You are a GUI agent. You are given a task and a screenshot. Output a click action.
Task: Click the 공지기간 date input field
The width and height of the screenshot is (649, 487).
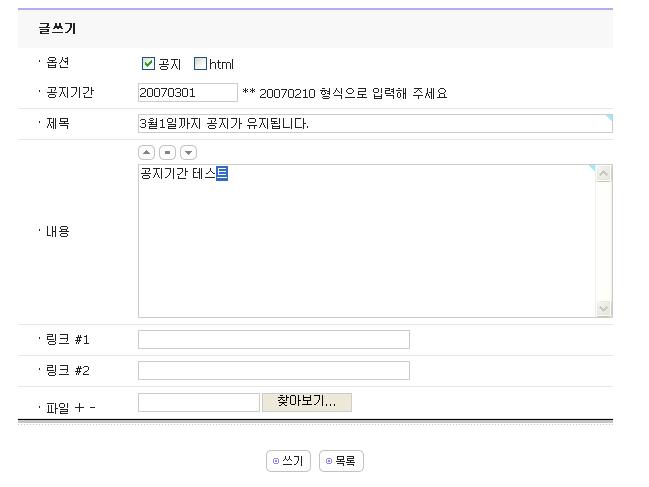(x=187, y=93)
